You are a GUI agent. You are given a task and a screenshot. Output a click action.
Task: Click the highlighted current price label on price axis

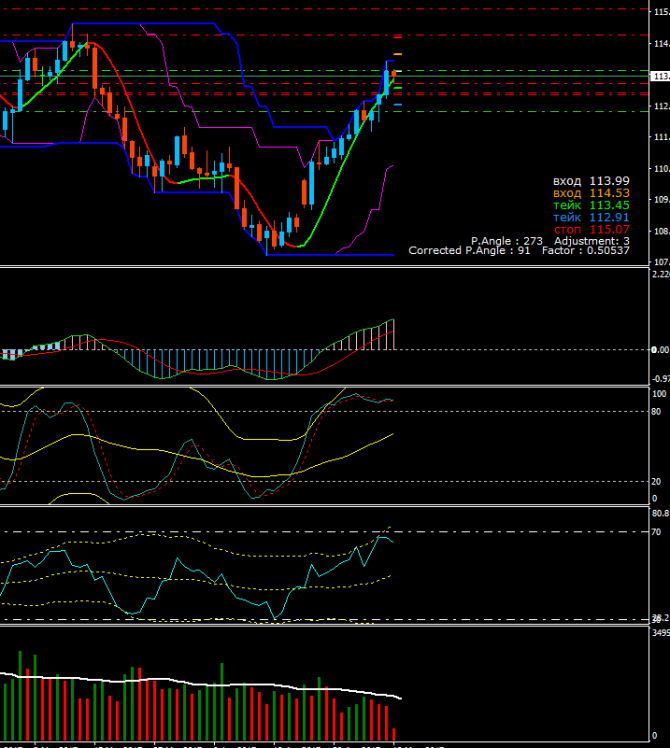[660, 76]
